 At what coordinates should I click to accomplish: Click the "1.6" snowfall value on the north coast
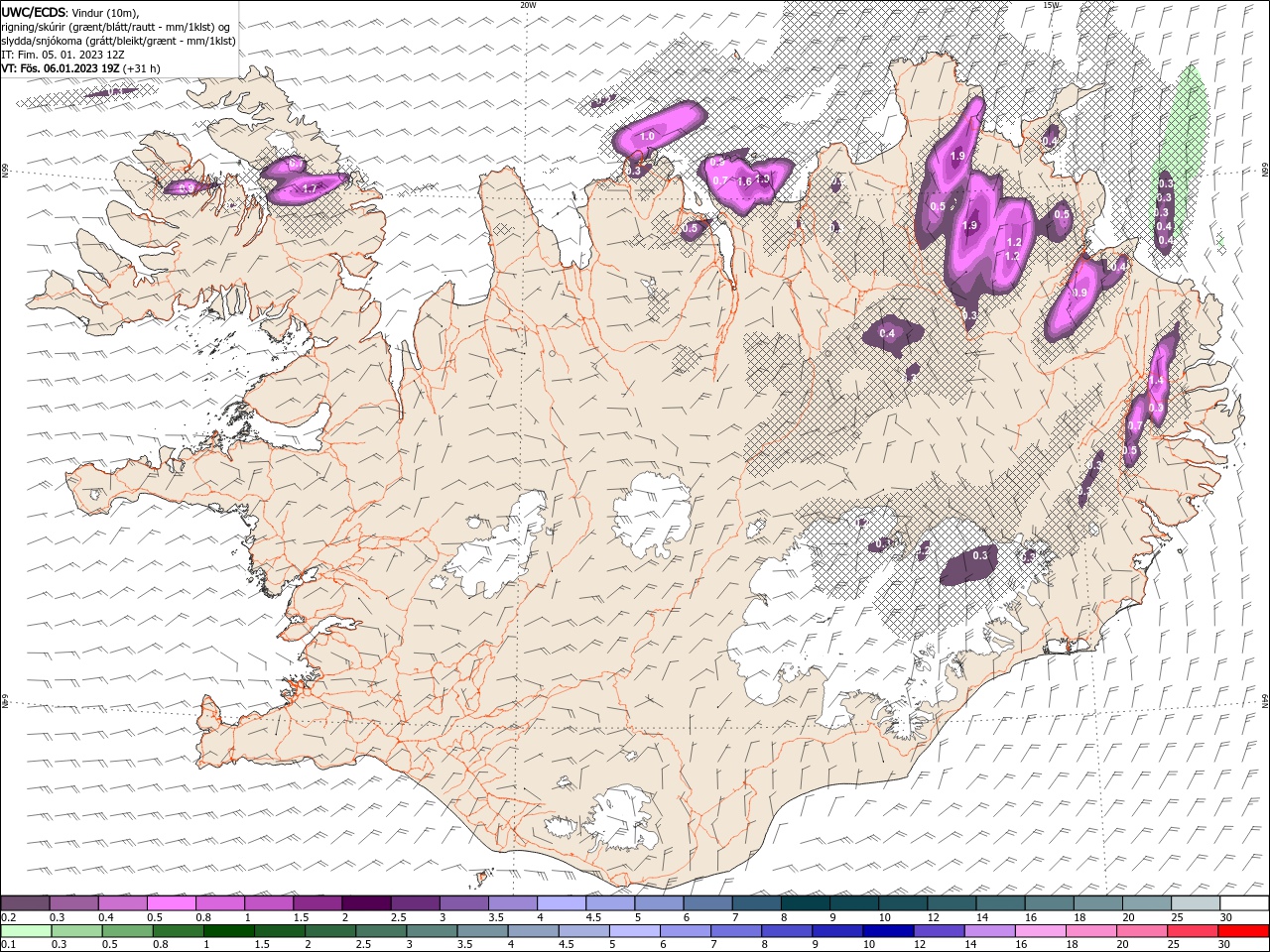[743, 180]
